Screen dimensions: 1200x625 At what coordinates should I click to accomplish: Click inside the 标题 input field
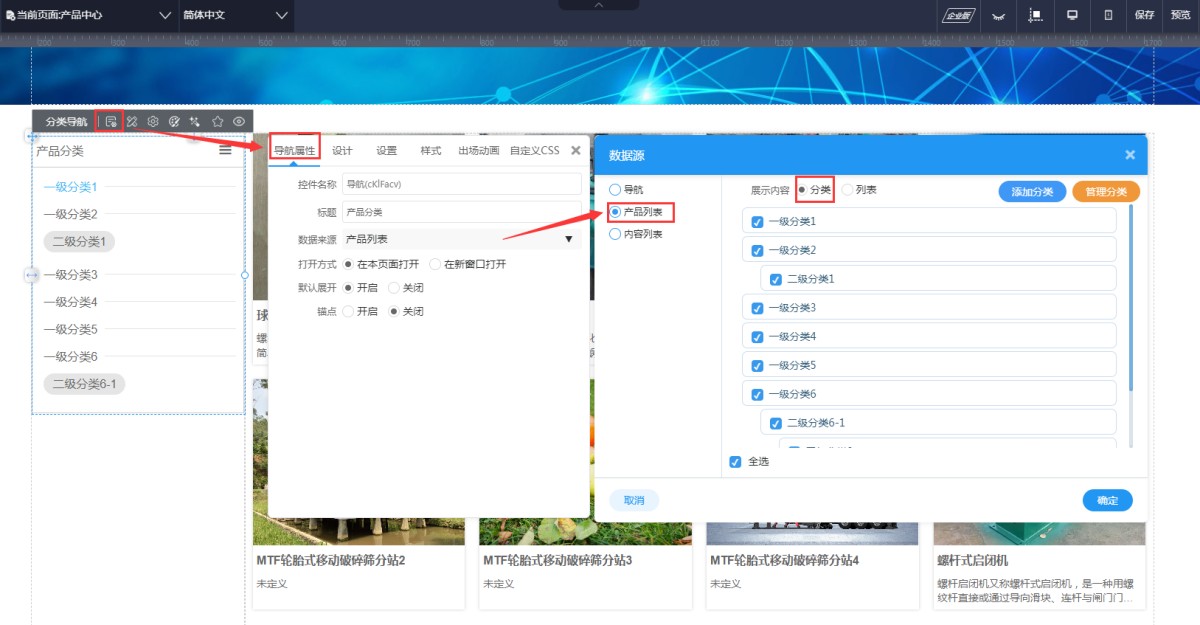pyautogui.click(x=460, y=212)
